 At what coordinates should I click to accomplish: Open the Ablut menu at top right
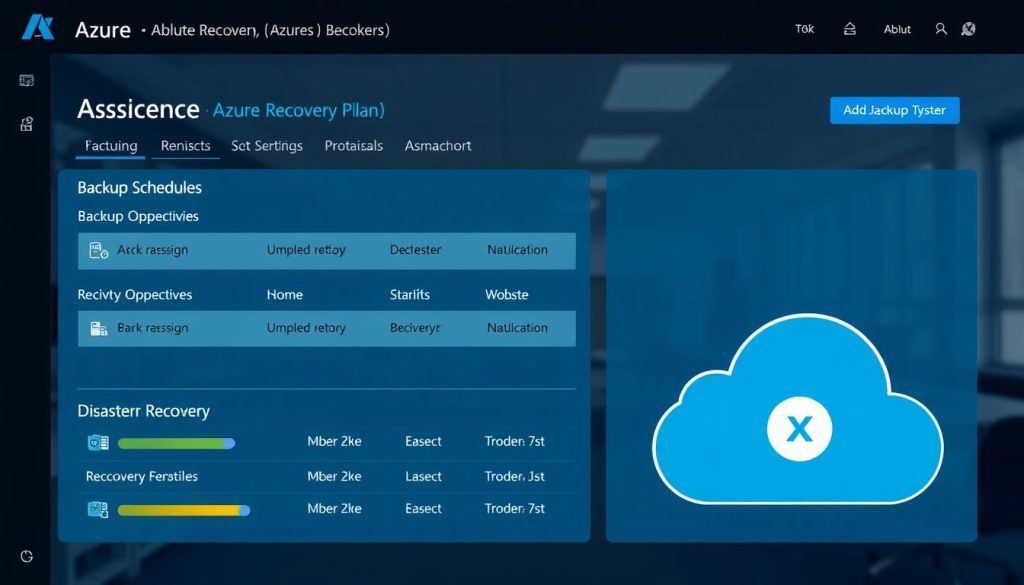[896, 29]
